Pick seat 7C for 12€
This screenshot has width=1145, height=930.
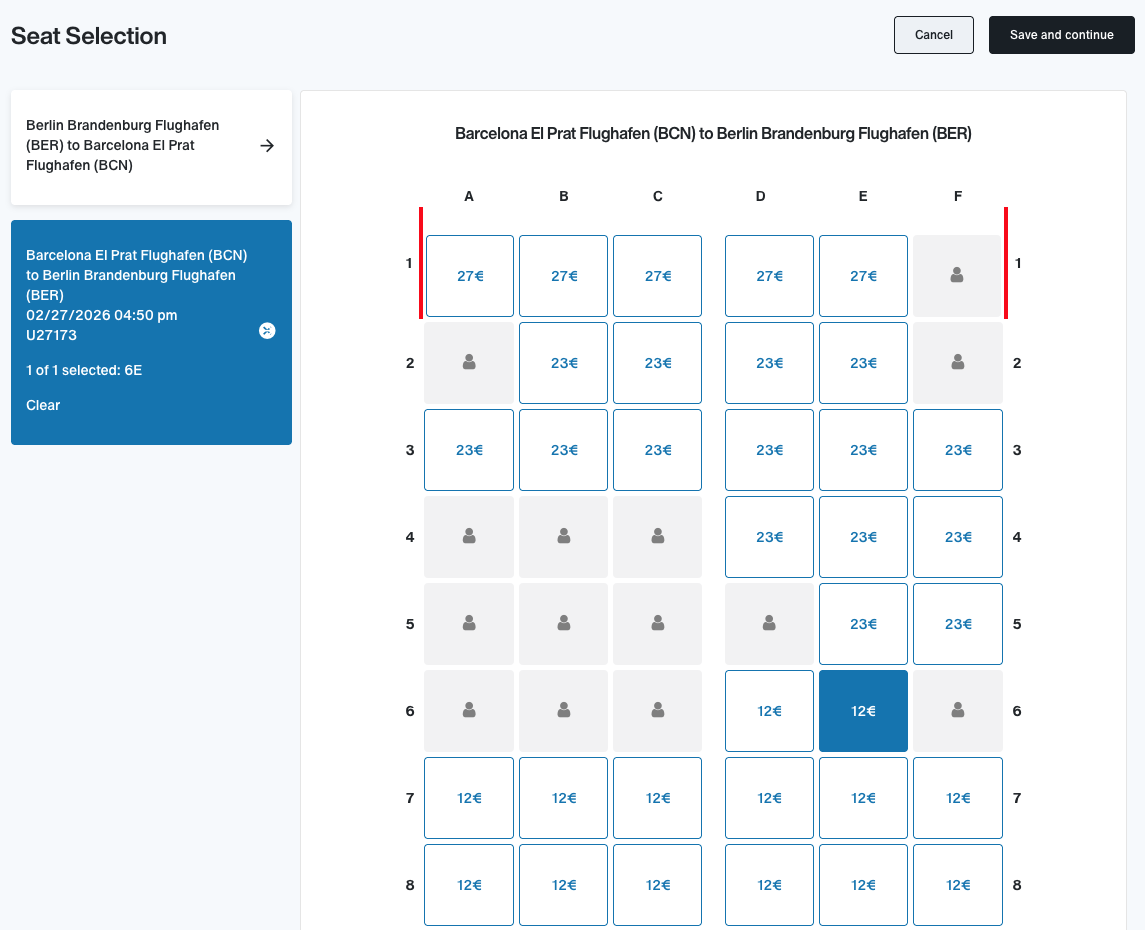point(657,798)
